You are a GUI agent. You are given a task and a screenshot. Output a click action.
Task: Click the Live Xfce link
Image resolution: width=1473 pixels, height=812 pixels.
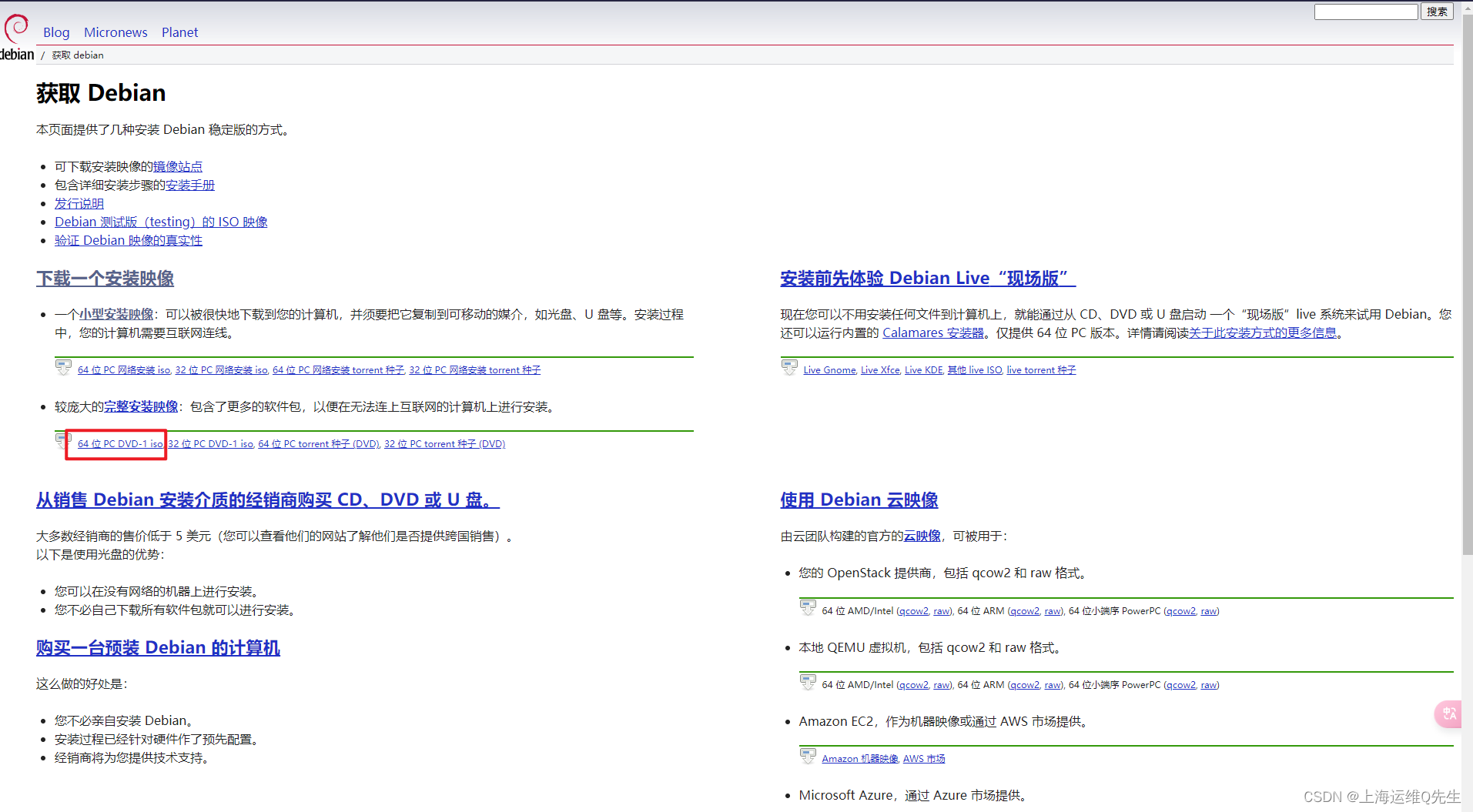click(880, 370)
